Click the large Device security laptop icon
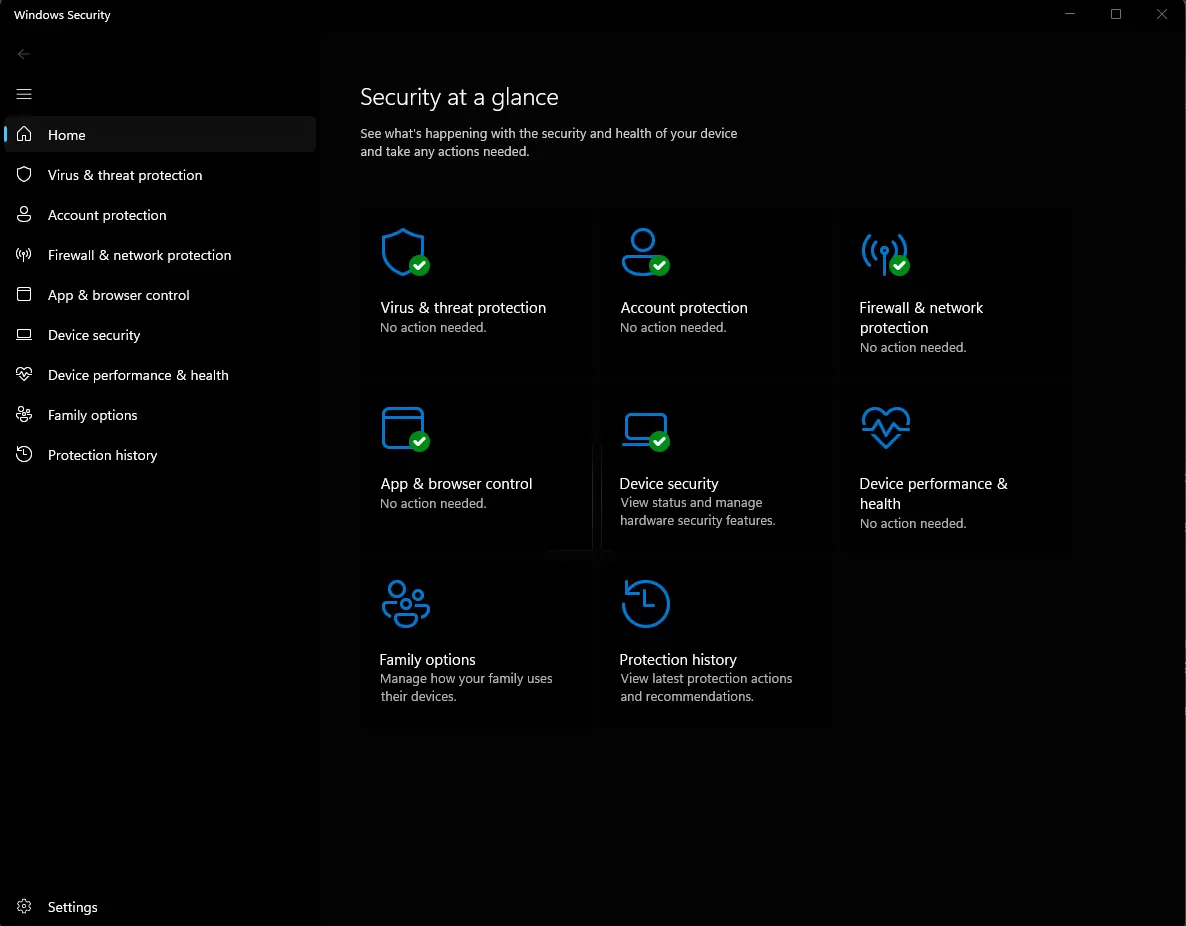1186x926 pixels. point(645,431)
